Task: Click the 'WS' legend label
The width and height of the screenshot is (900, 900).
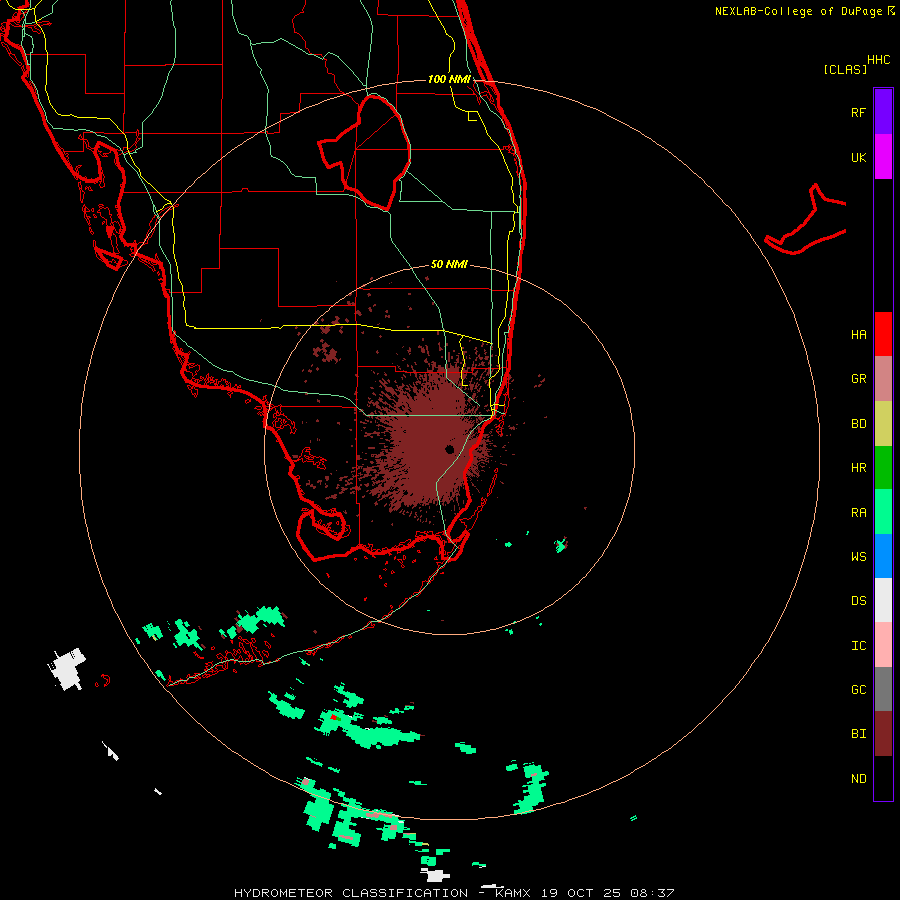Action: click(x=858, y=557)
